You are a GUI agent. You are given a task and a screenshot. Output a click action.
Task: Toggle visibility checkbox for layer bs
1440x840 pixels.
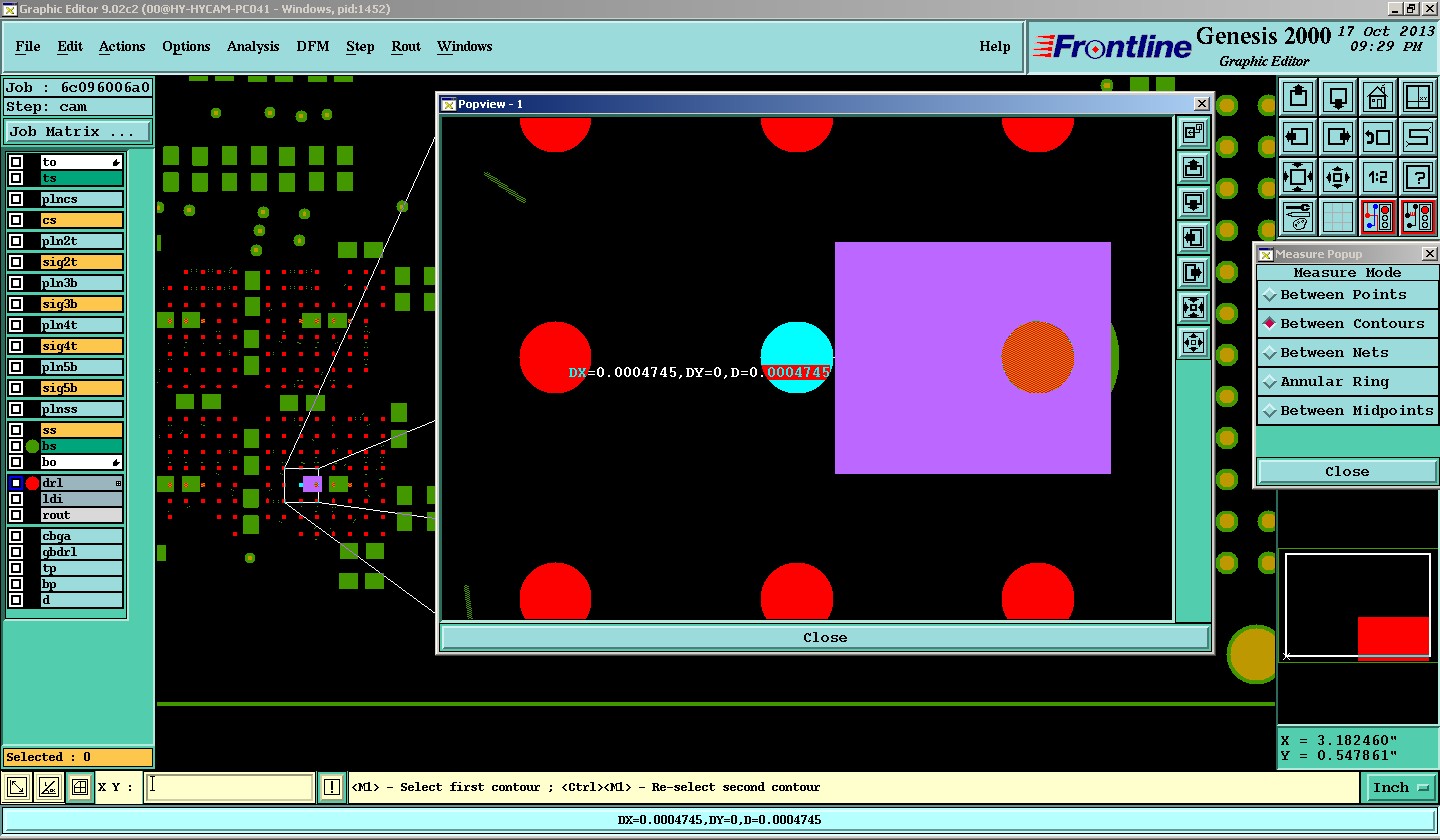point(16,446)
